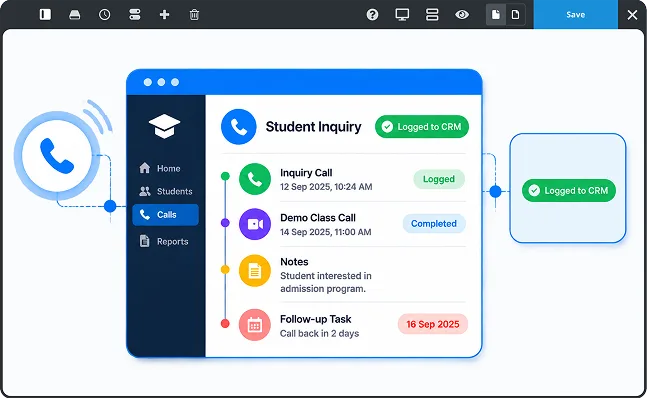The width and height of the screenshot is (647, 400).
Task: Click blue connector dot left of mock window
Action: 110,206
